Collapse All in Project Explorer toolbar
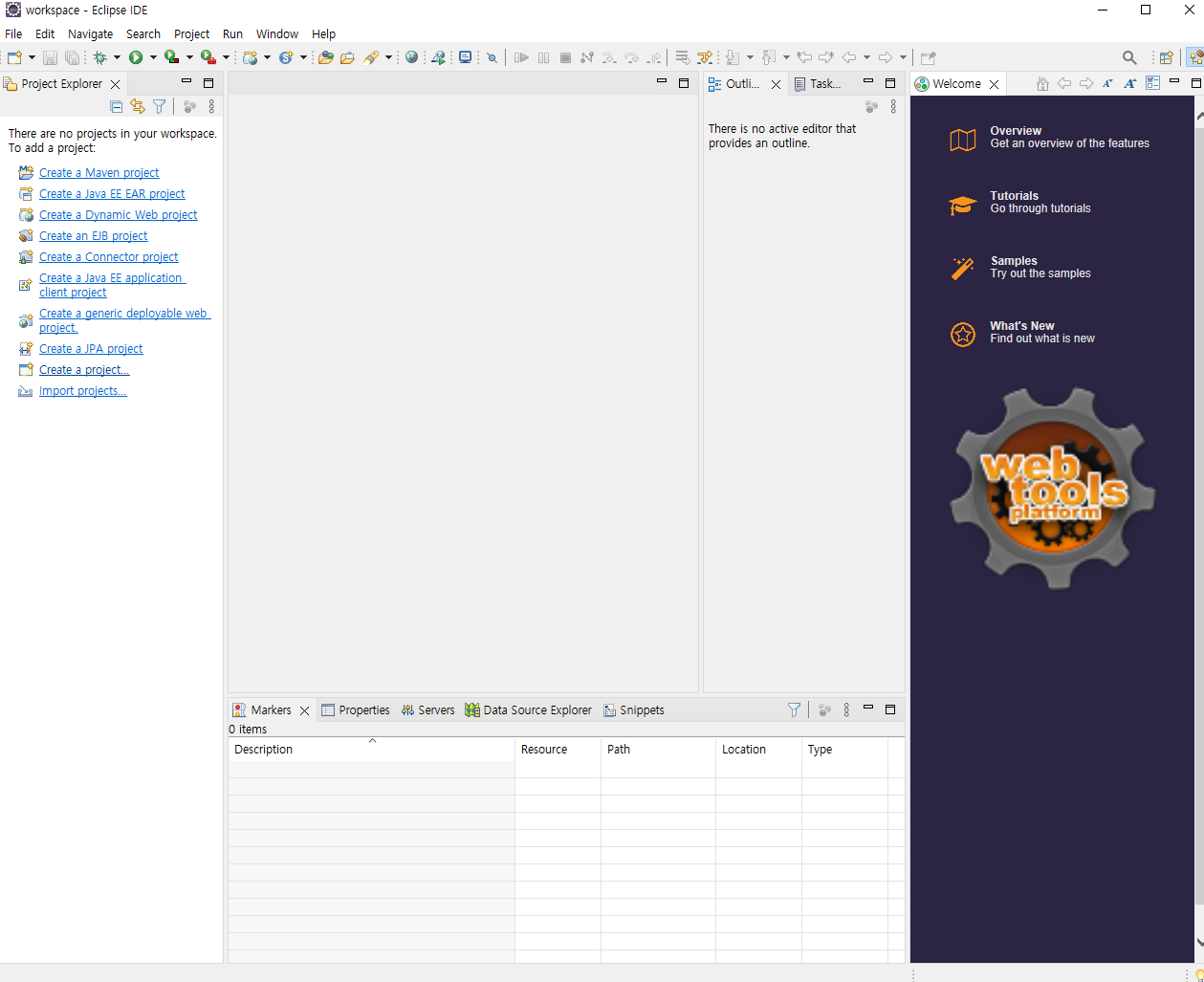Viewport: 1204px width, 982px height. pyautogui.click(x=116, y=107)
